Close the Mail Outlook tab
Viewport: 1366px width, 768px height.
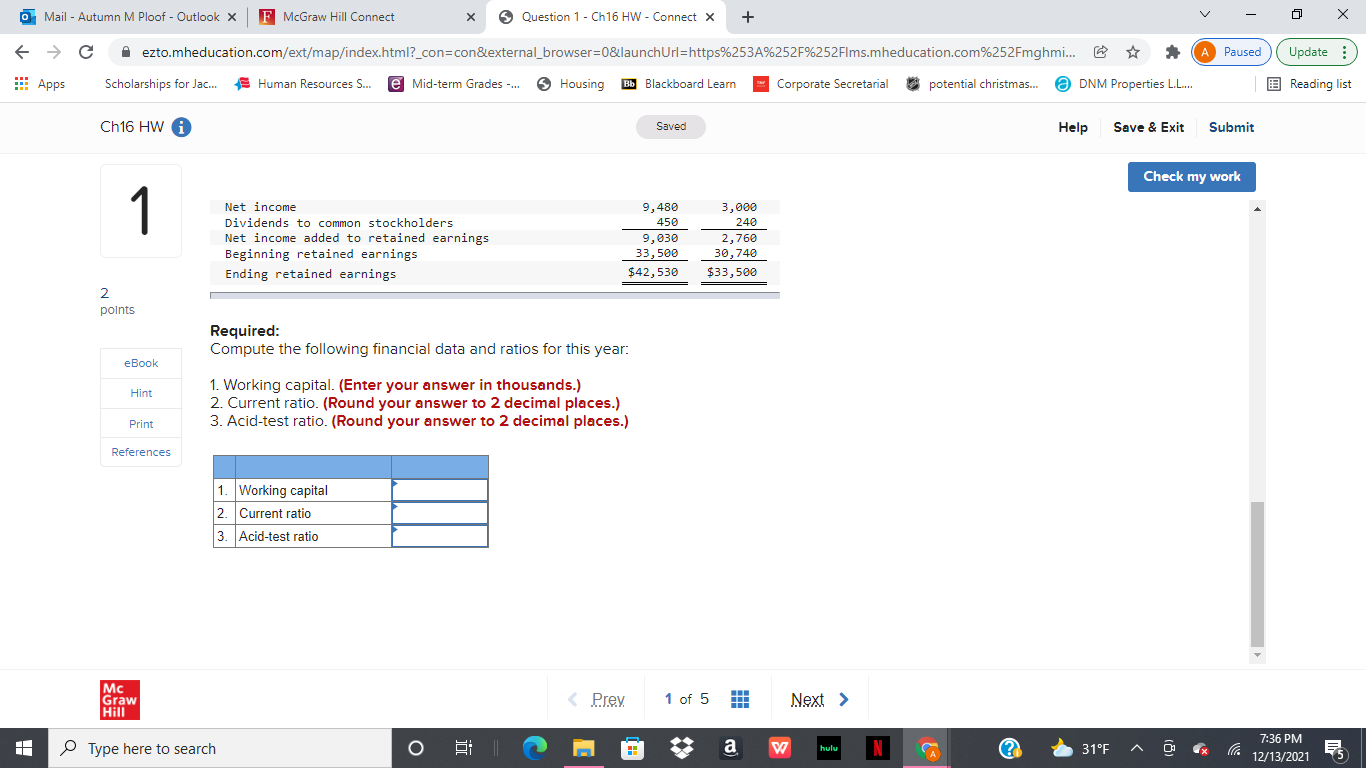[x=232, y=17]
